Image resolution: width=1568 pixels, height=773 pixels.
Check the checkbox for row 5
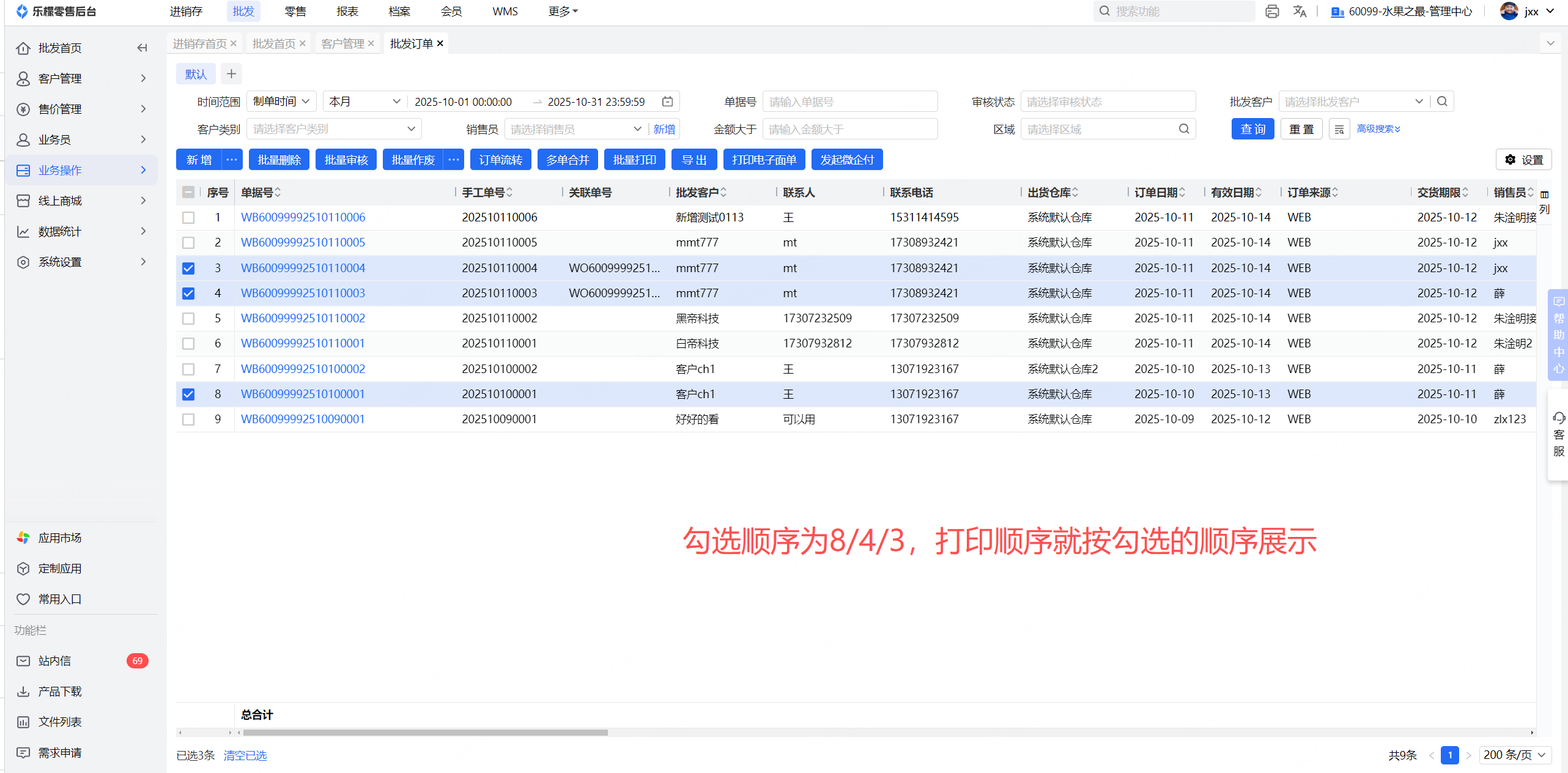click(188, 319)
